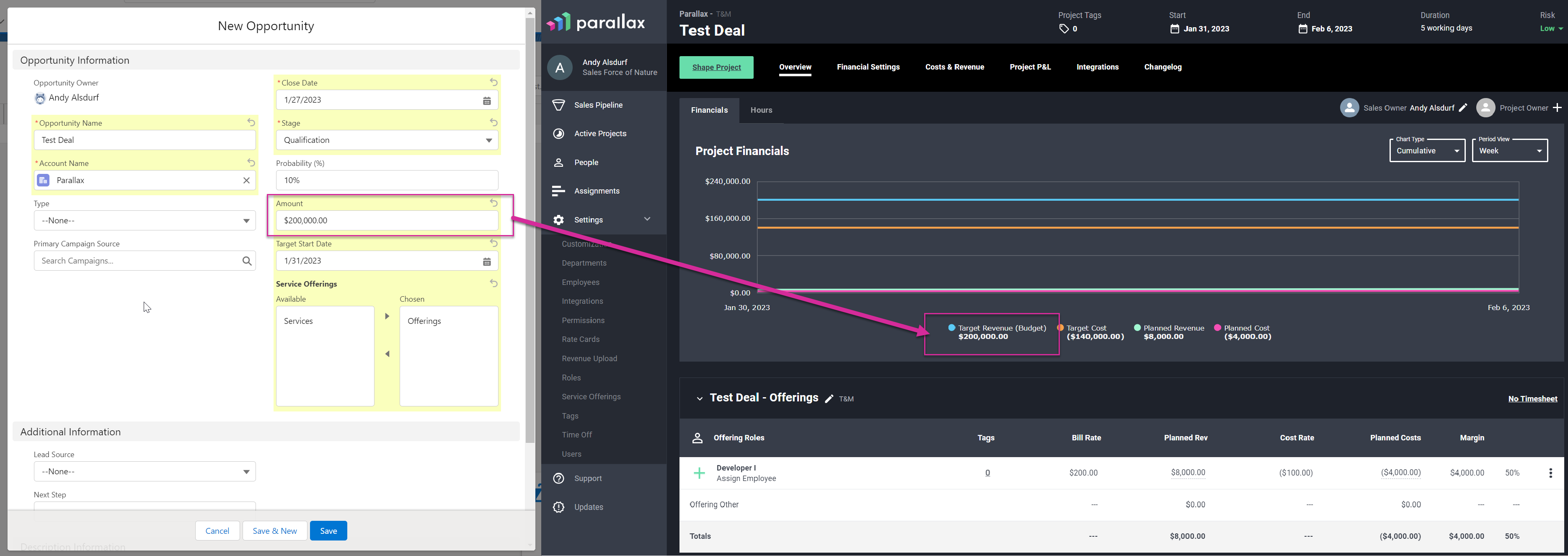Image resolution: width=1568 pixels, height=556 pixels.
Task: Click the Tags count 0 for Developer I
Action: (x=987, y=473)
